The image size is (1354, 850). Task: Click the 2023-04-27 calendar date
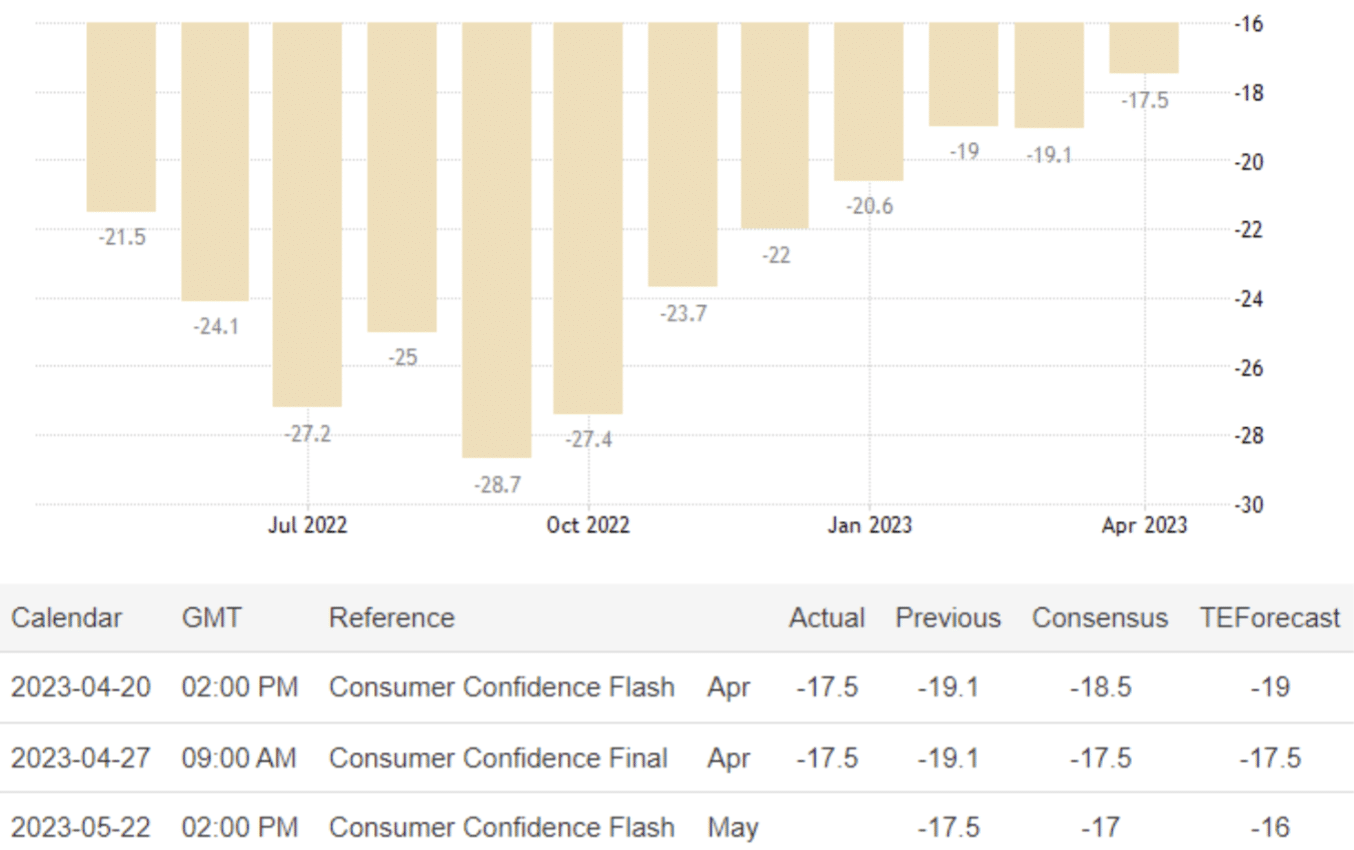[81, 758]
